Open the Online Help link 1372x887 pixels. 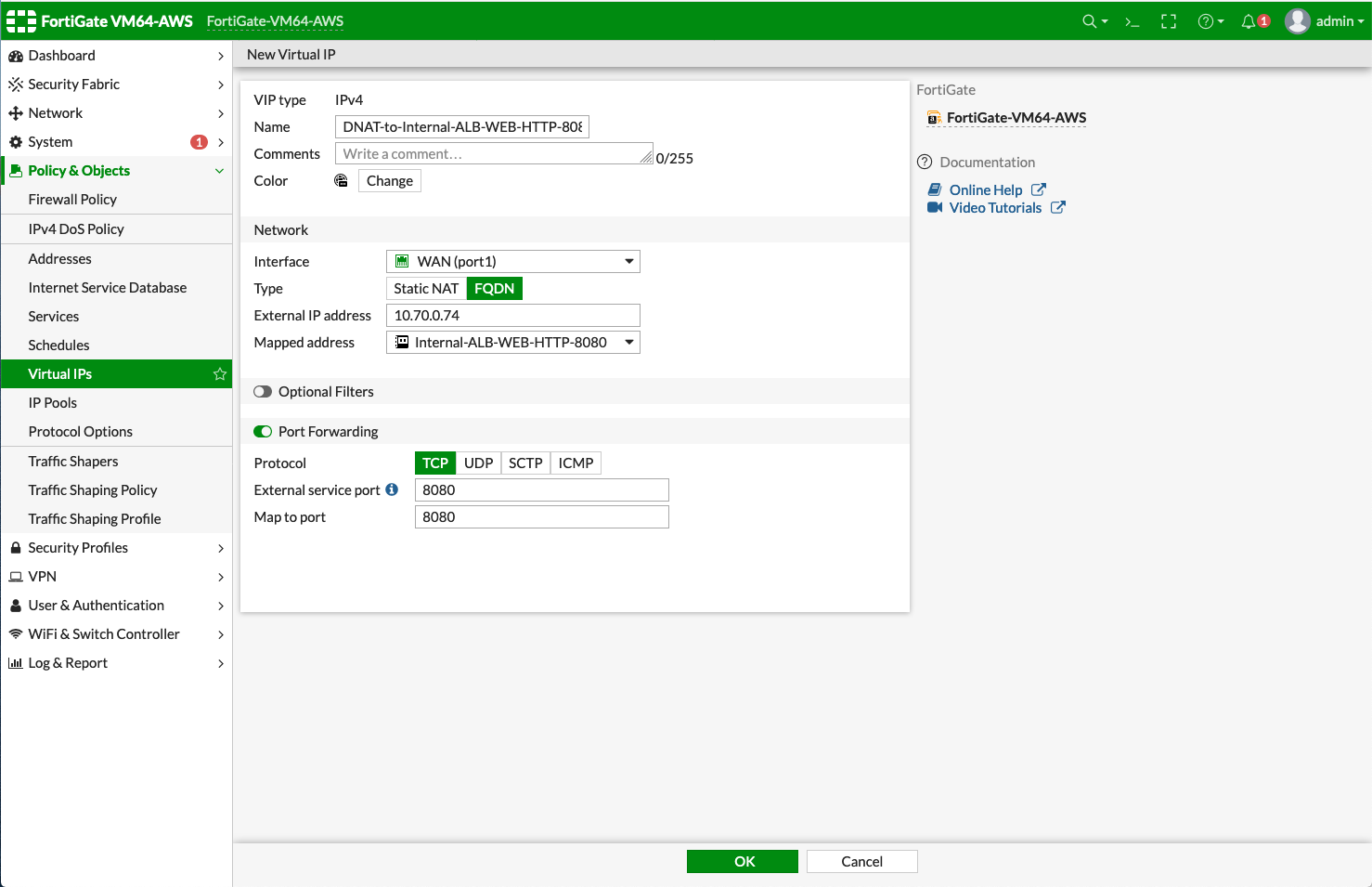(986, 190)
